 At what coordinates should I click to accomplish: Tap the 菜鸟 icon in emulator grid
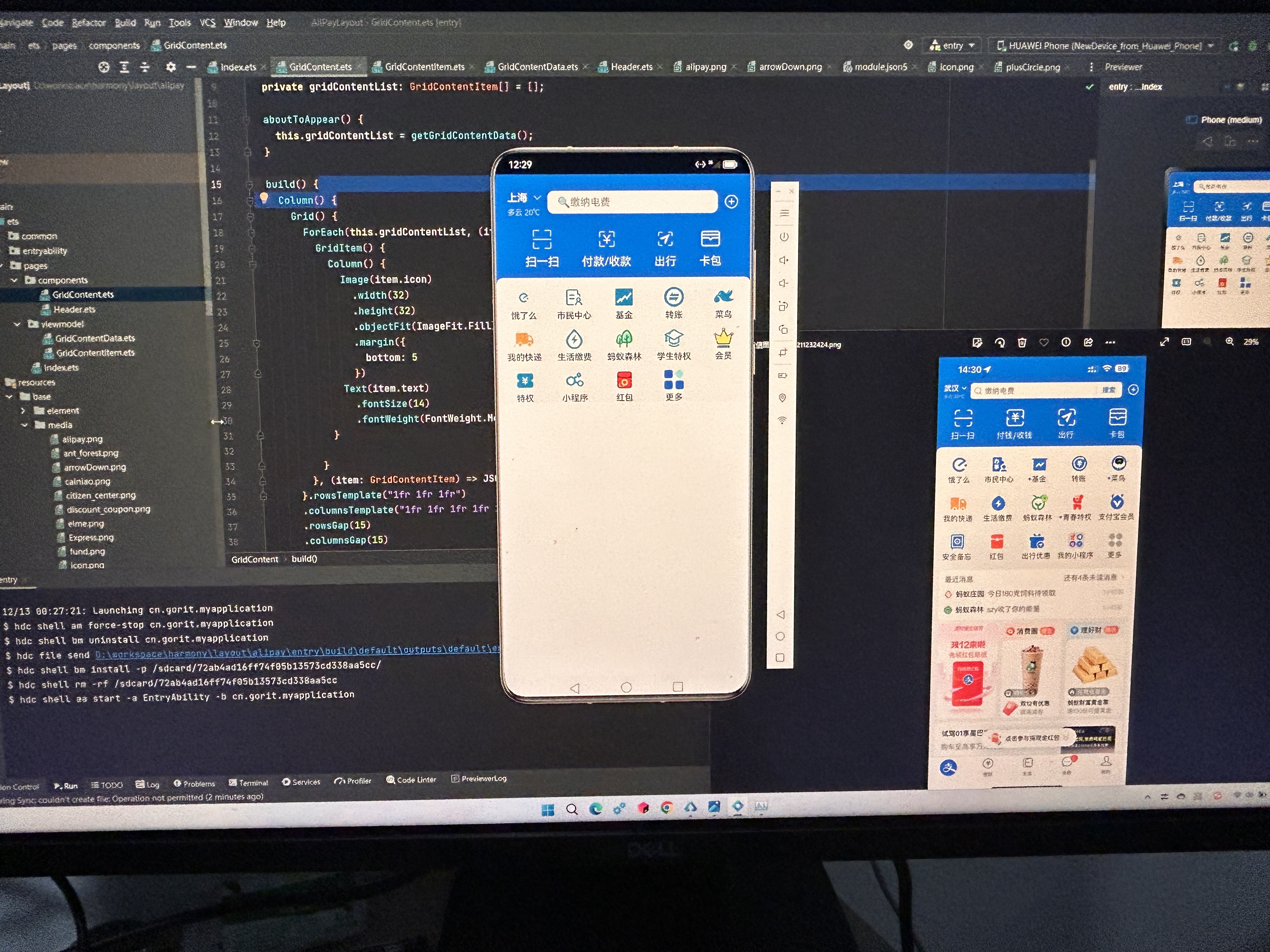[724, 296]
